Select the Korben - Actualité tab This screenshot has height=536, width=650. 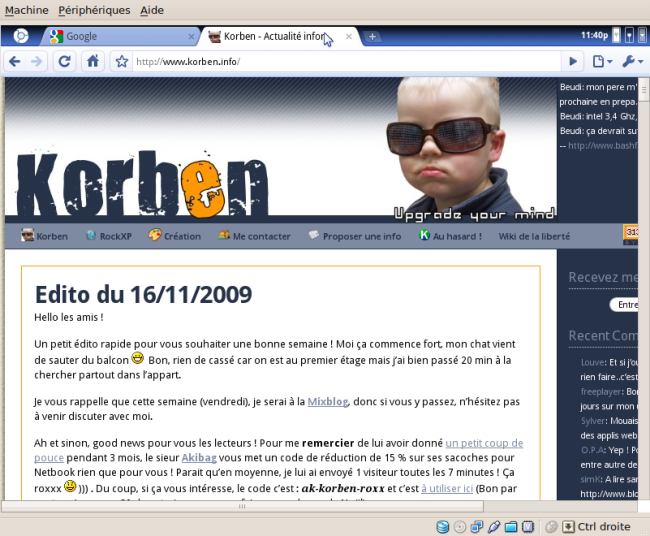coord(278,36)
